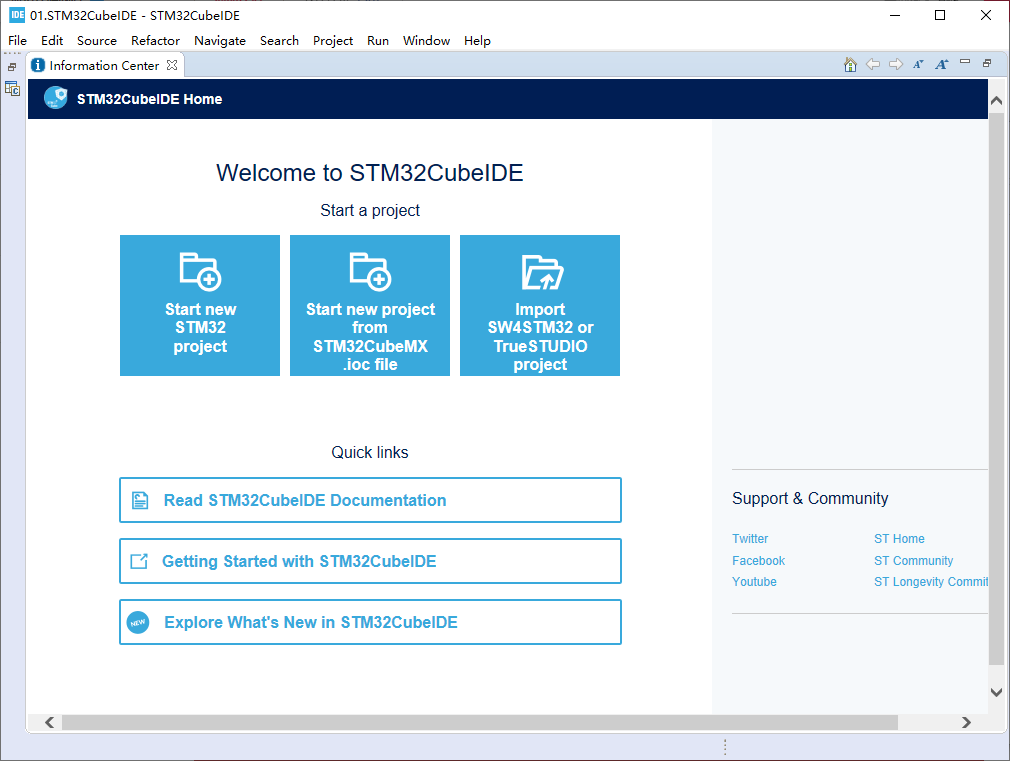Image resolution: width=1010 pixels, height=761 pixels.
Task: Click the restore icon in the left sidebar
Action: pos(12,67)
